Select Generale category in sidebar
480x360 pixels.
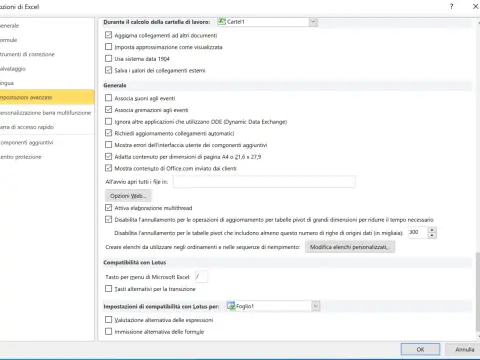click(47, 26)
